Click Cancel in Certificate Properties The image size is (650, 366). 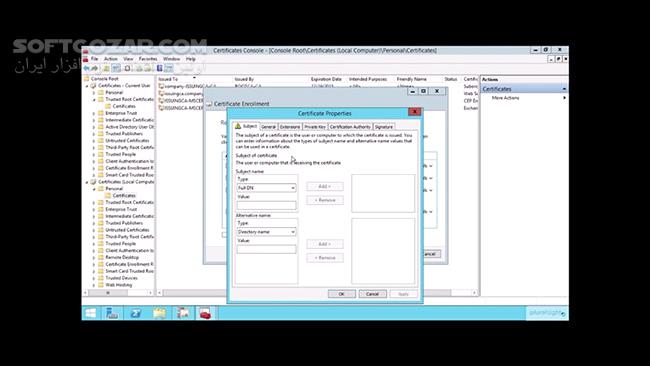click(372, 294)
